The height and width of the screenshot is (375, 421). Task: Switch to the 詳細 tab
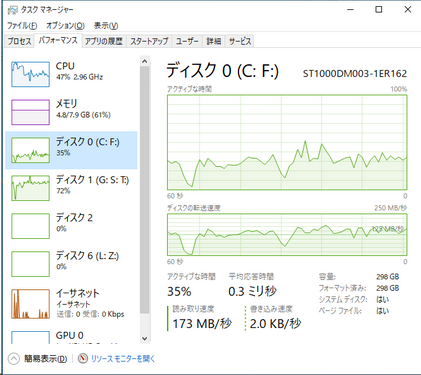[214, 41]
